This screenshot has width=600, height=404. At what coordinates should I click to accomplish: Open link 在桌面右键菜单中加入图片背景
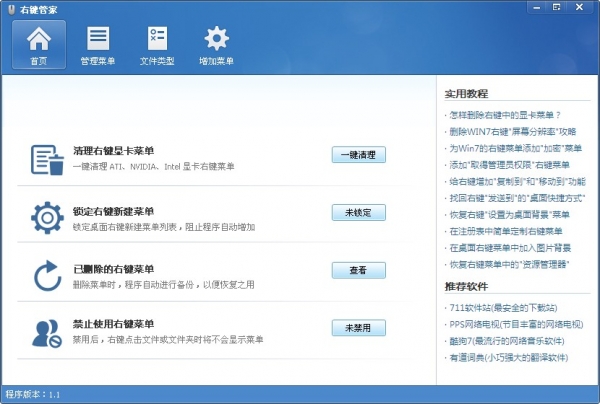(x=510, y=248)
